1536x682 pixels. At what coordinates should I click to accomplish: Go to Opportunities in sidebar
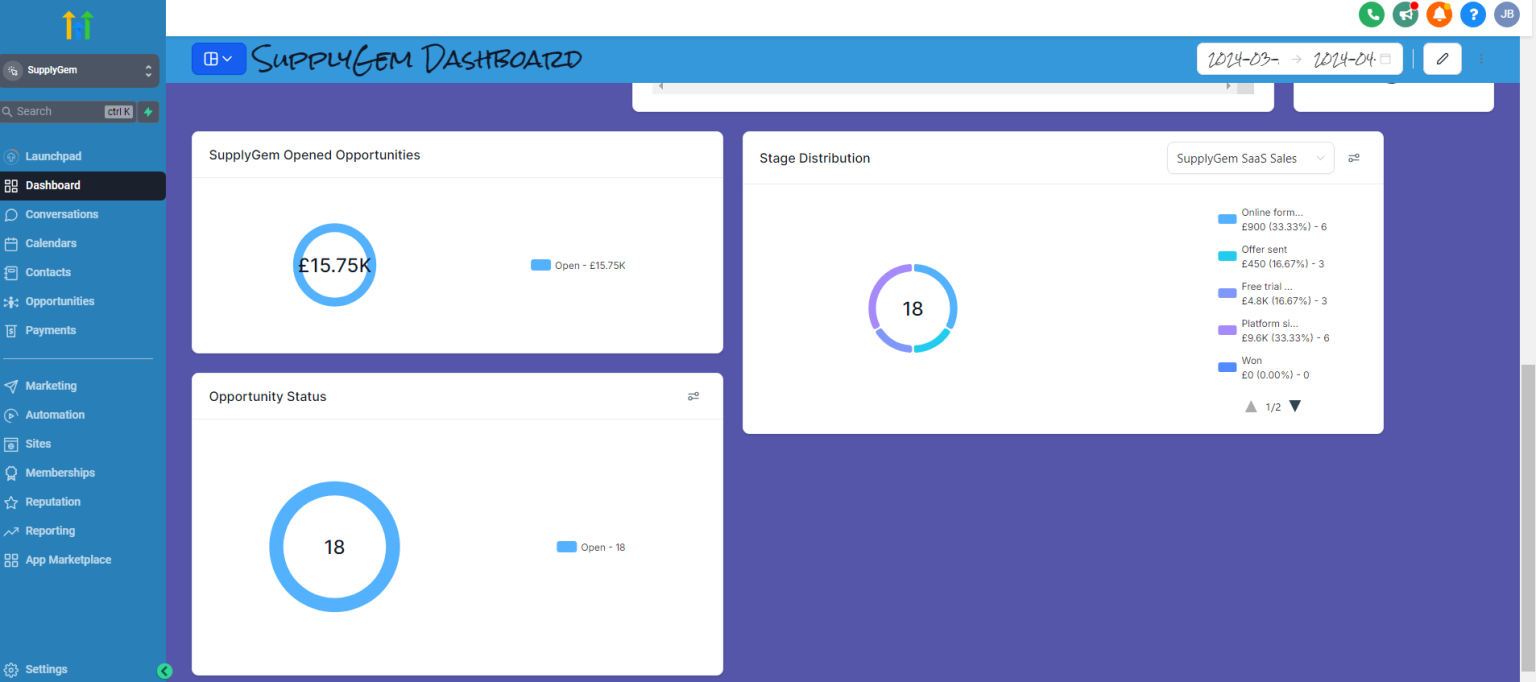point(60,301)
